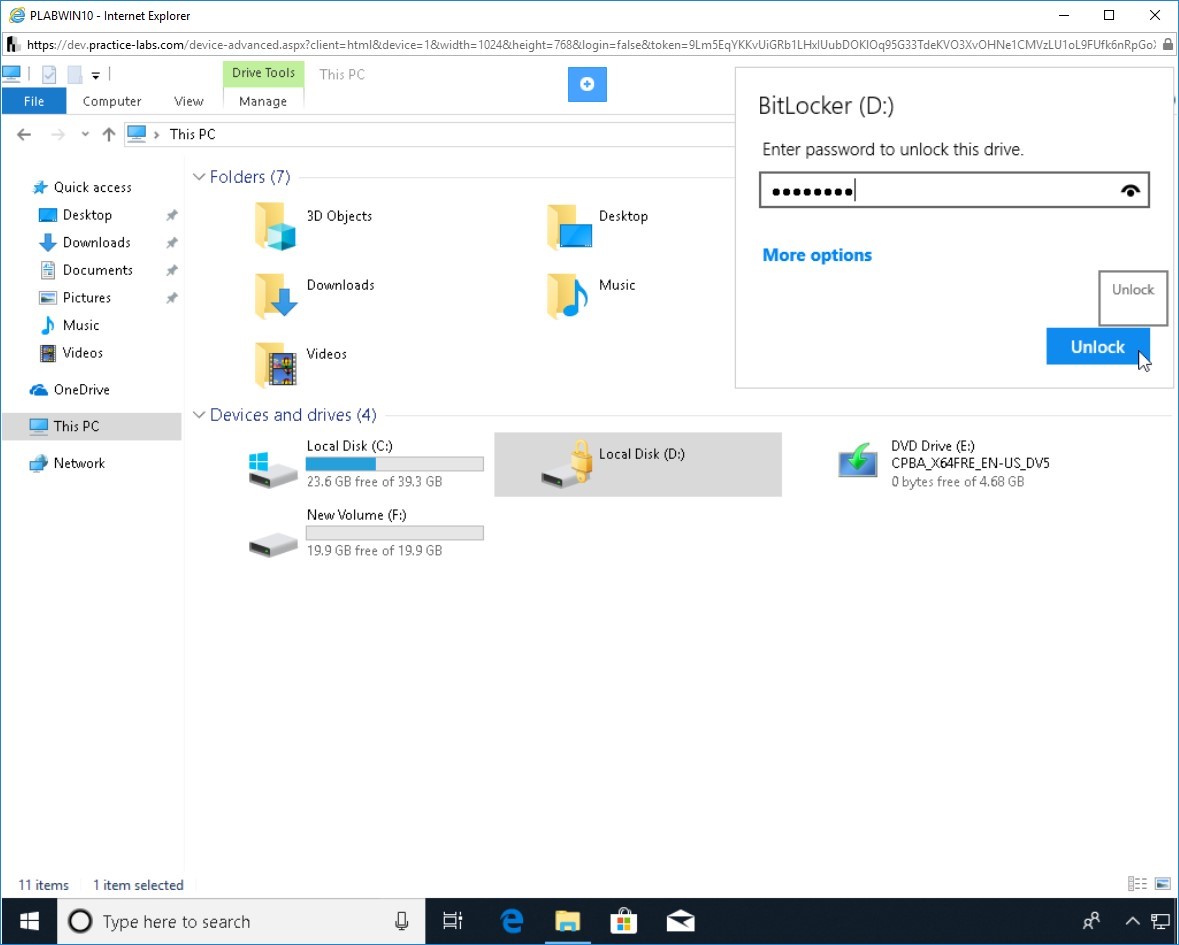The height and width of the screenshot is (945, 1179).
Task: Click the microphone icon in search box
Action: coord(402,921)
